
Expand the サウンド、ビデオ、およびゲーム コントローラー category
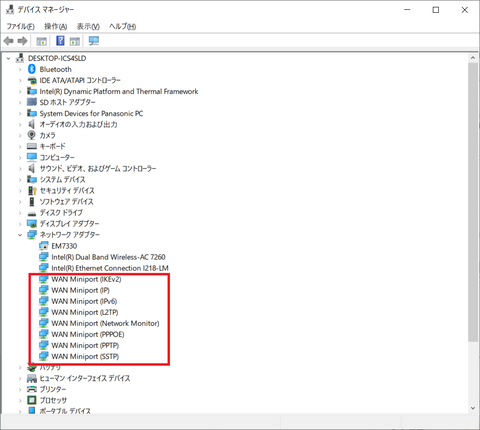(x=20, y=169)
